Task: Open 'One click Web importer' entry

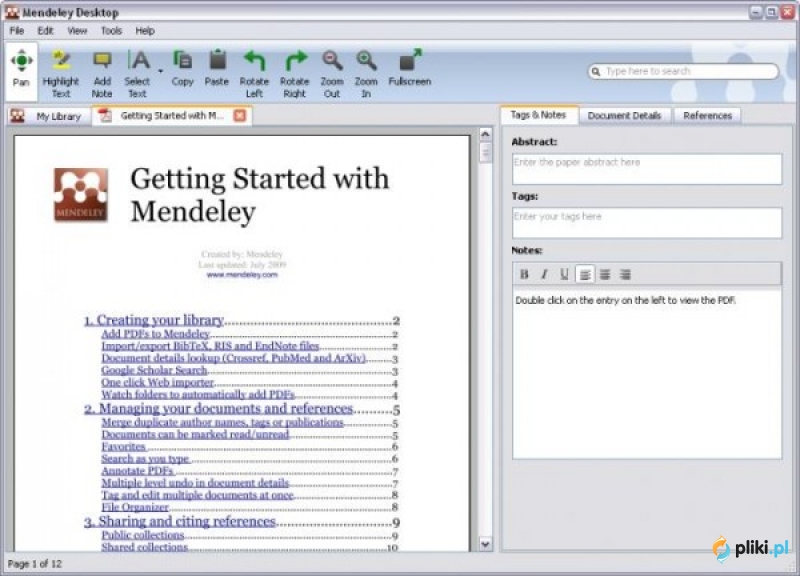Action: tap(158, 383)
